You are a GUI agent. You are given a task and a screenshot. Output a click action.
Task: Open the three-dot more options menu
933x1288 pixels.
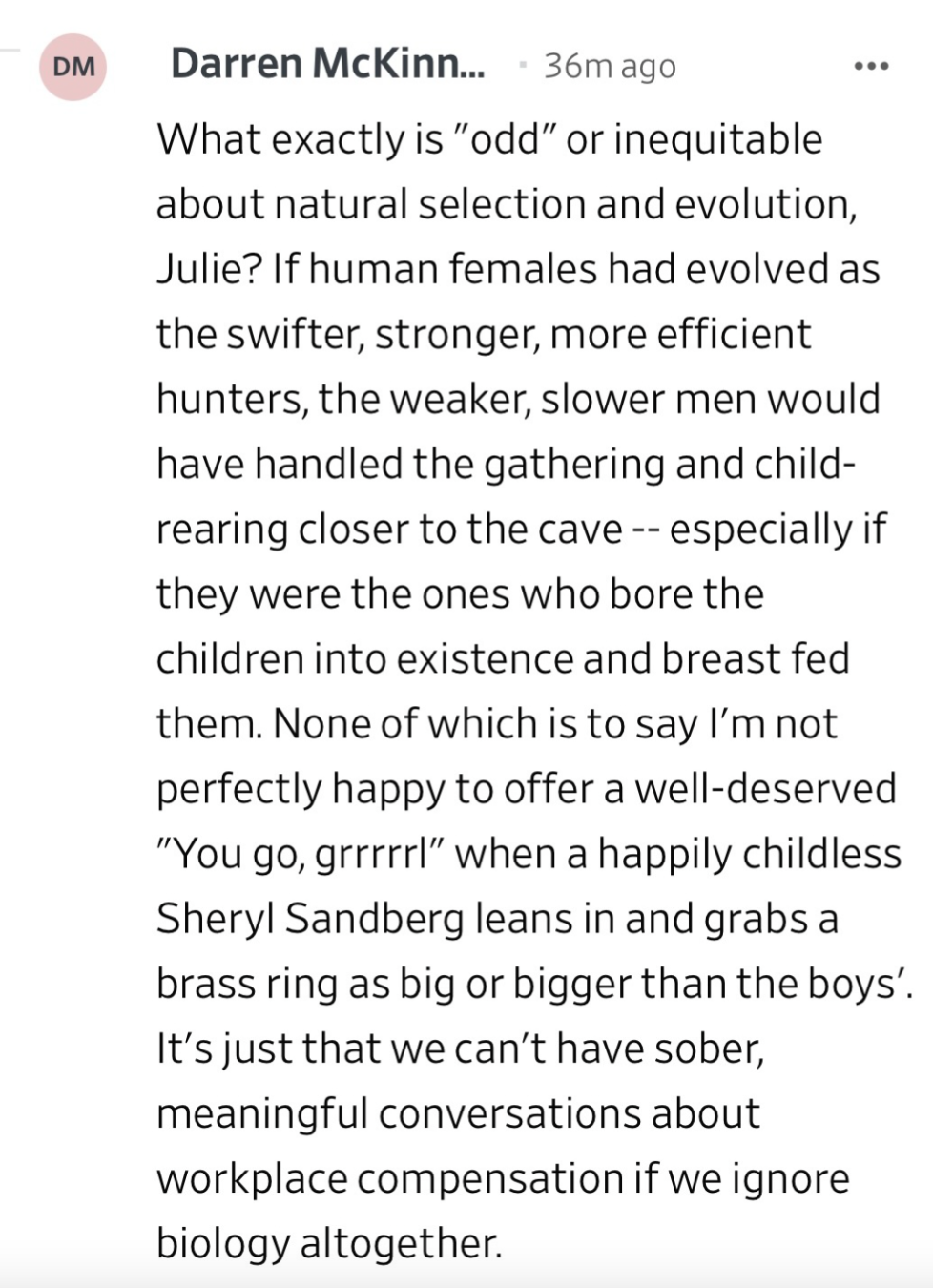(871, 66)
